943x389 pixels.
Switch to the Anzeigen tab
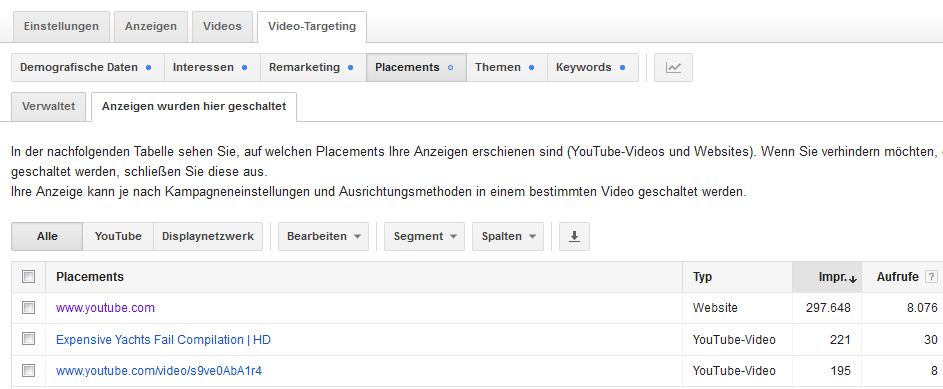pos(150,26)
